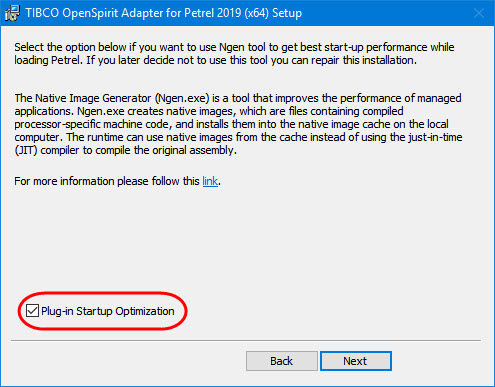Screen dimensions: 495x387
Task: Click the 'For more information please follow' text
Action: click(x=107, y=181)
